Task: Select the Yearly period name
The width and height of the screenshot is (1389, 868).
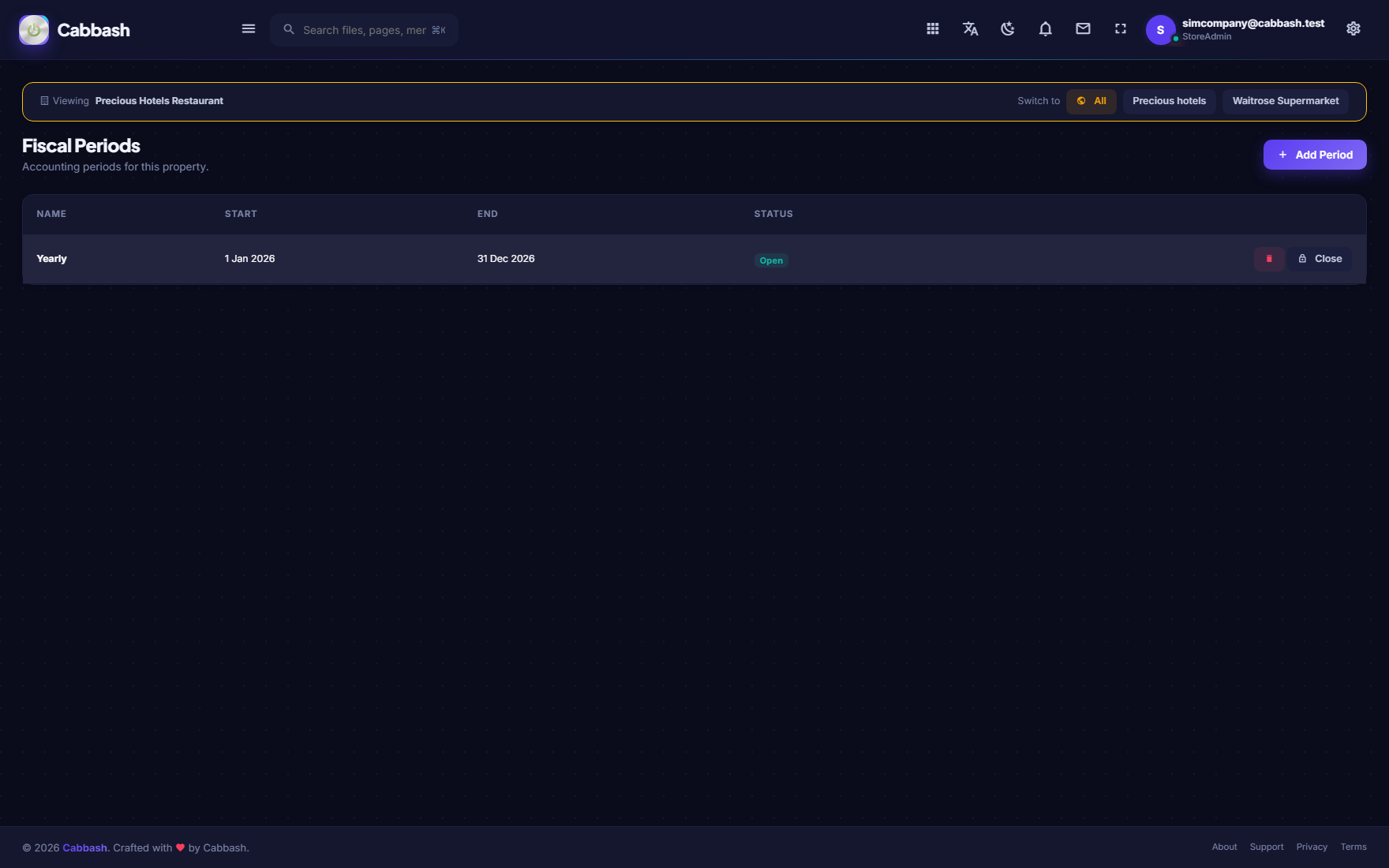Action: (x=52, y=259)
